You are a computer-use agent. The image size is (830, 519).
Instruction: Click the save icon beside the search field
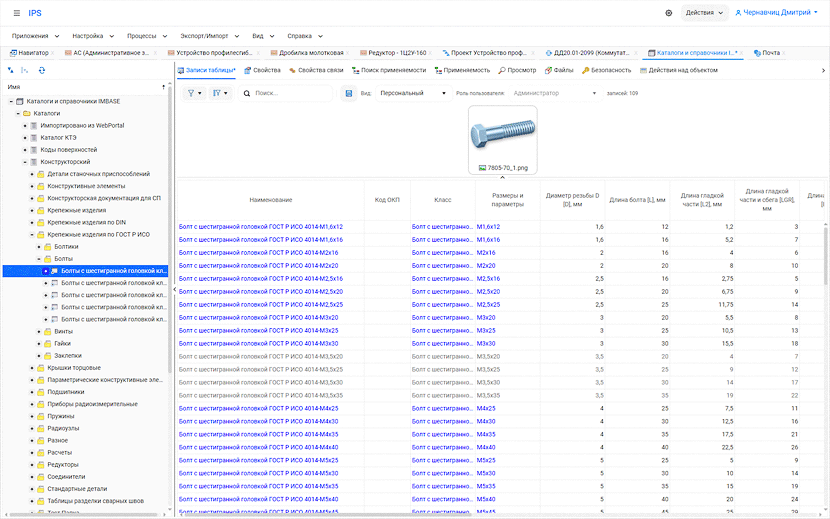[x=348, y=93]
